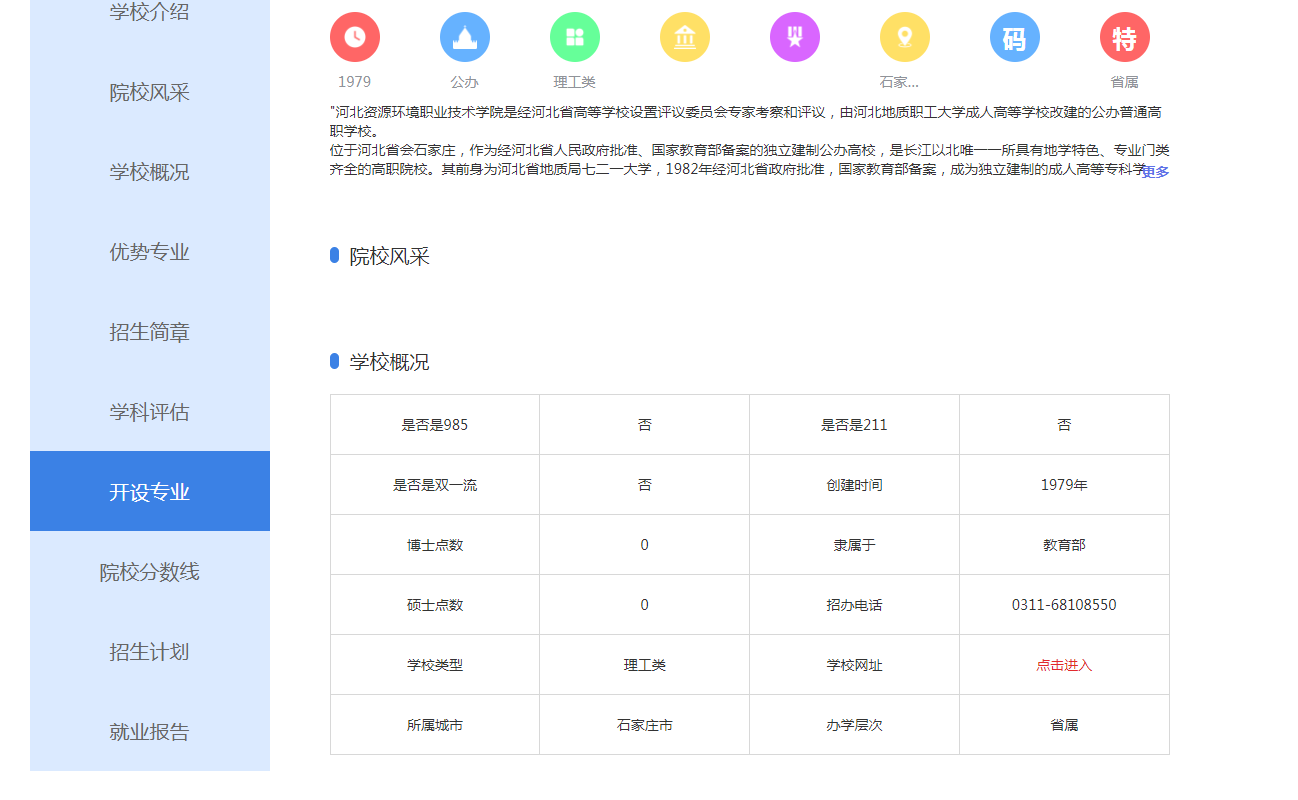Click the purple medal icon
This screenshot has height=800, width=1298.
(x=795, y=37)
